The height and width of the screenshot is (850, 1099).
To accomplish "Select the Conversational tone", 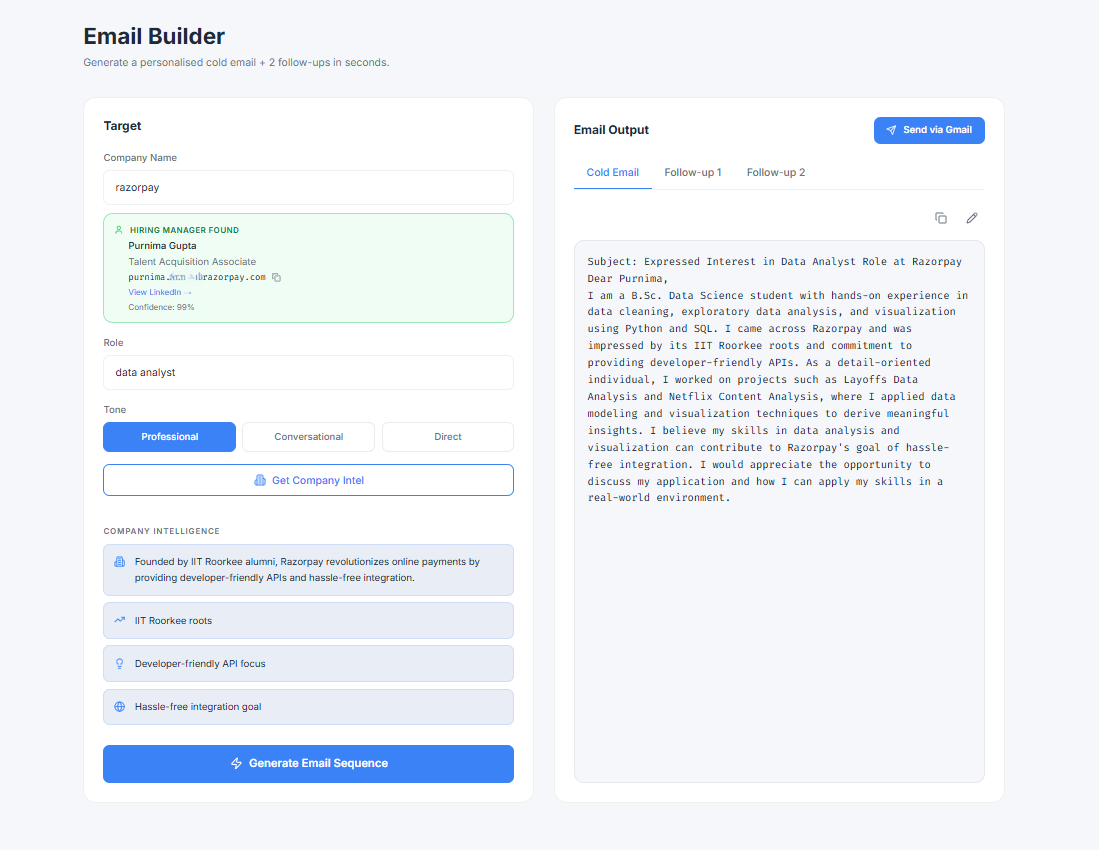I will pos(308,437).
